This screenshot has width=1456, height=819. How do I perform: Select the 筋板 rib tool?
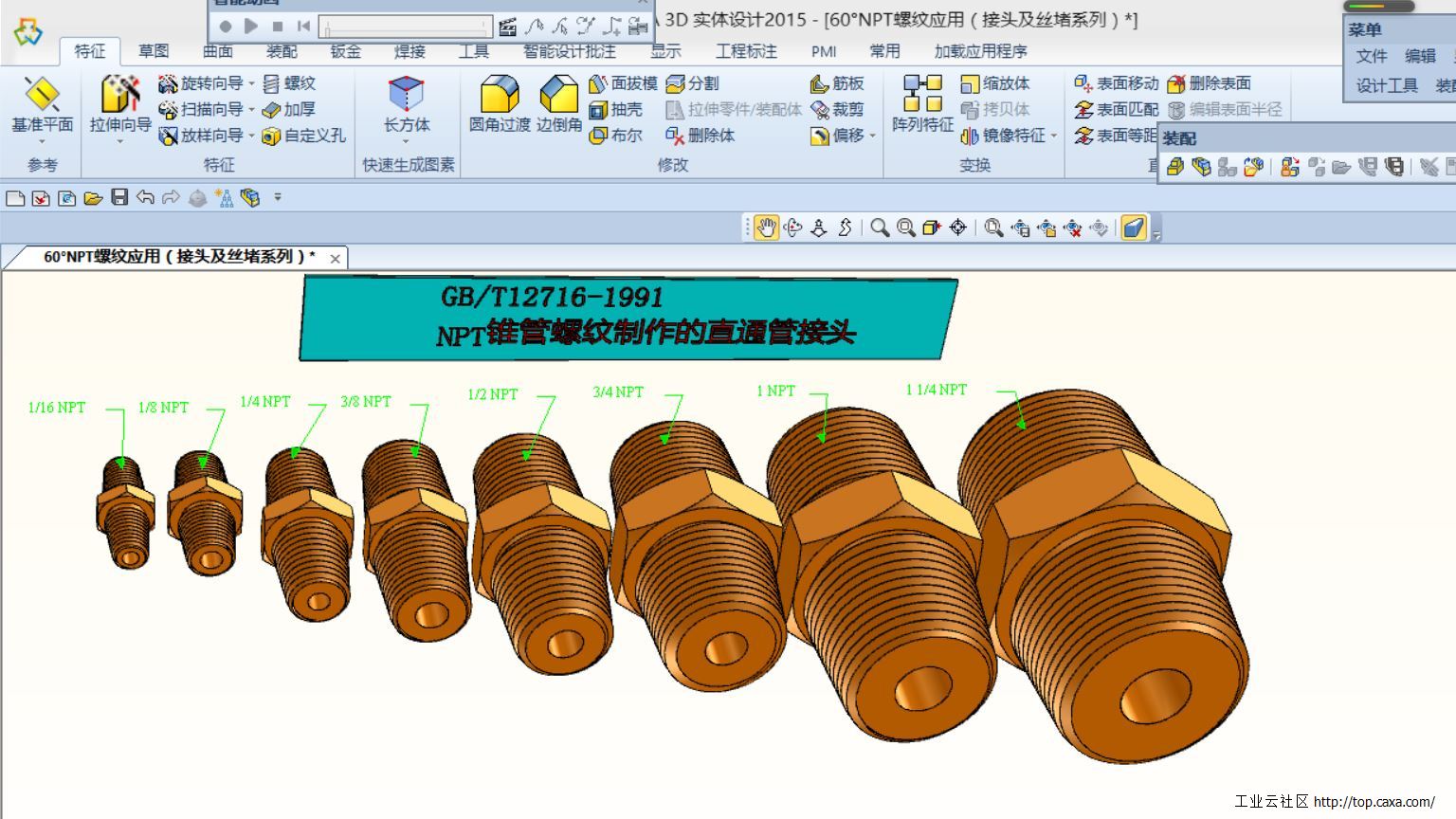click(x=837, y=83)
